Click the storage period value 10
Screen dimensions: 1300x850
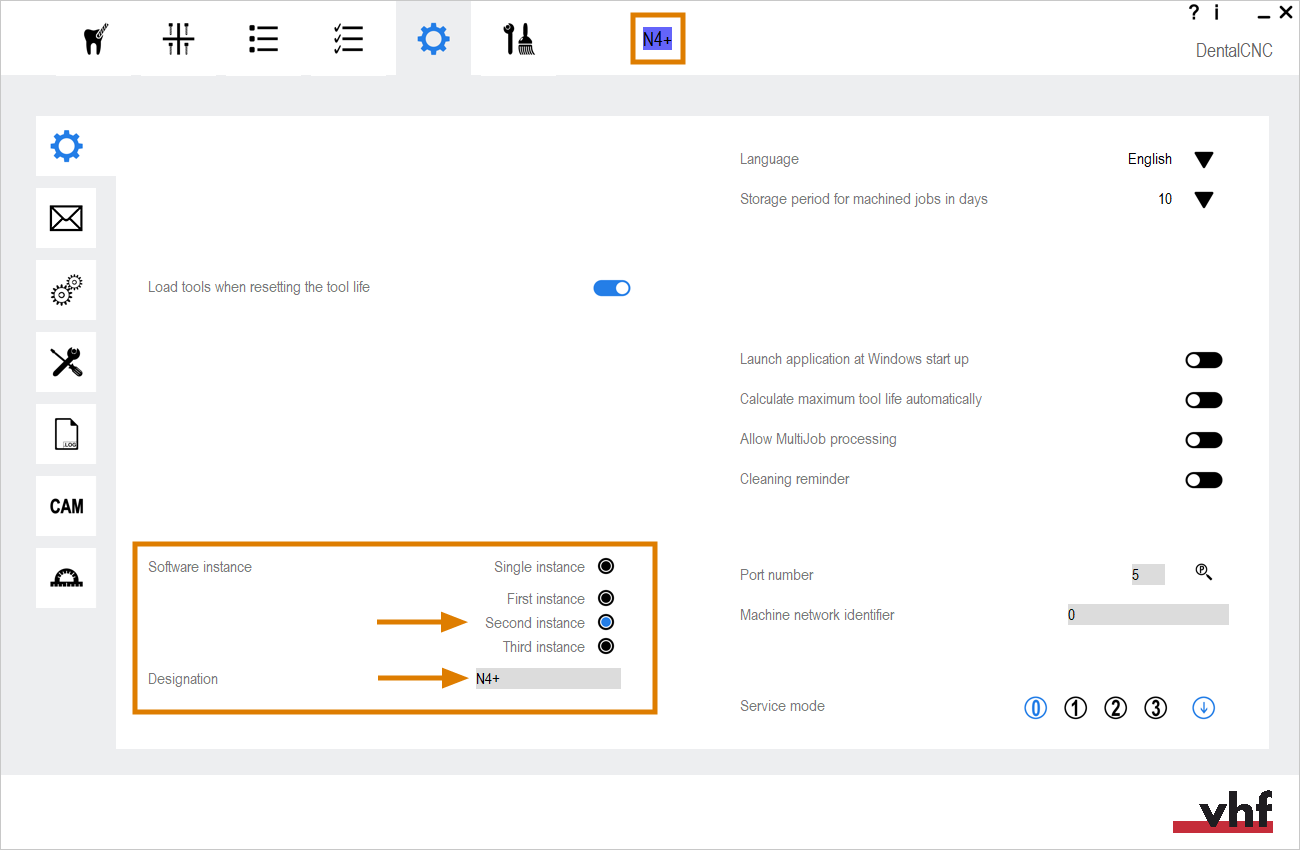(x=1165, y=199)
